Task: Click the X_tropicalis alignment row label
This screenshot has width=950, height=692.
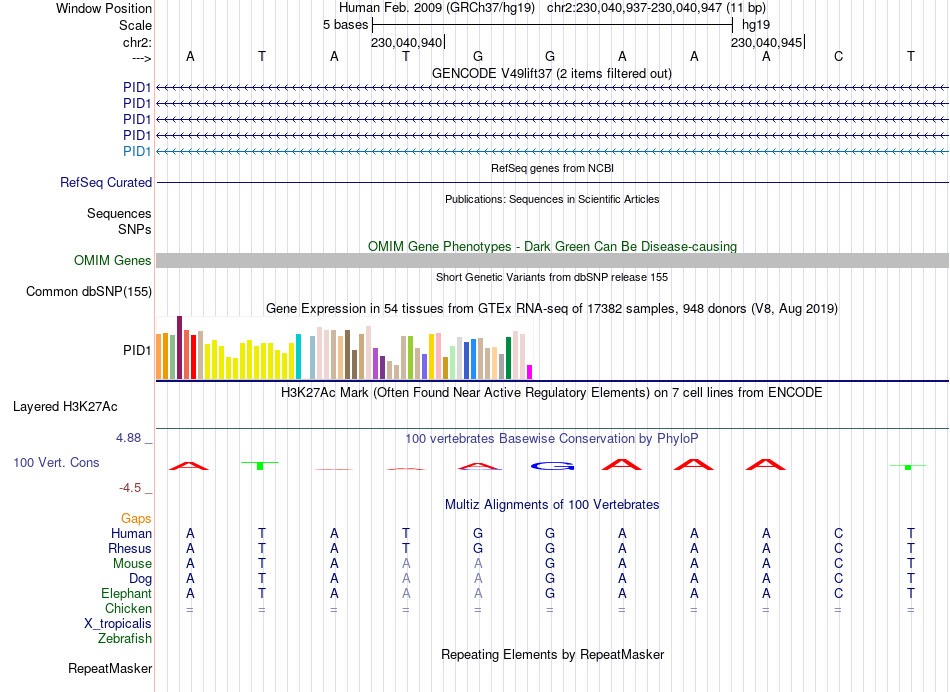Action: [x=118, y=624]
